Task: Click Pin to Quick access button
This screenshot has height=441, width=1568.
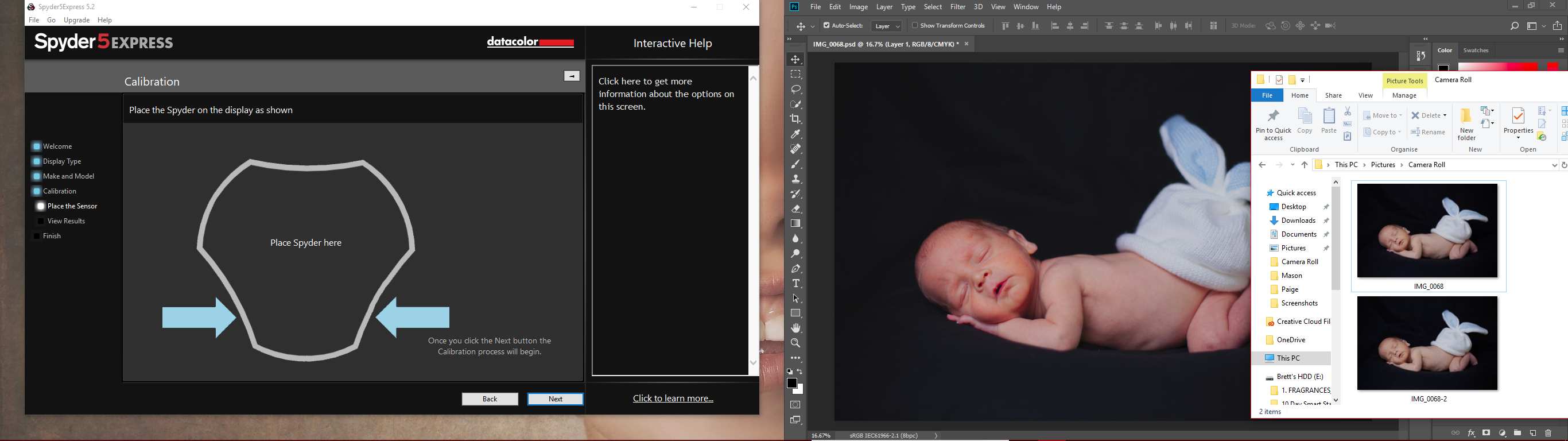Action: pos(1274,124)
